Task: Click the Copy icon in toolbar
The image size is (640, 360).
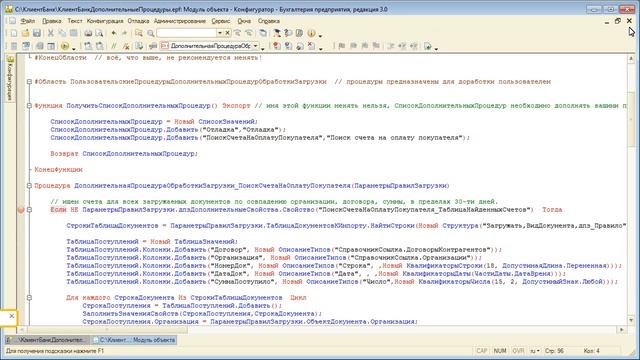Action: click(62, 33)
